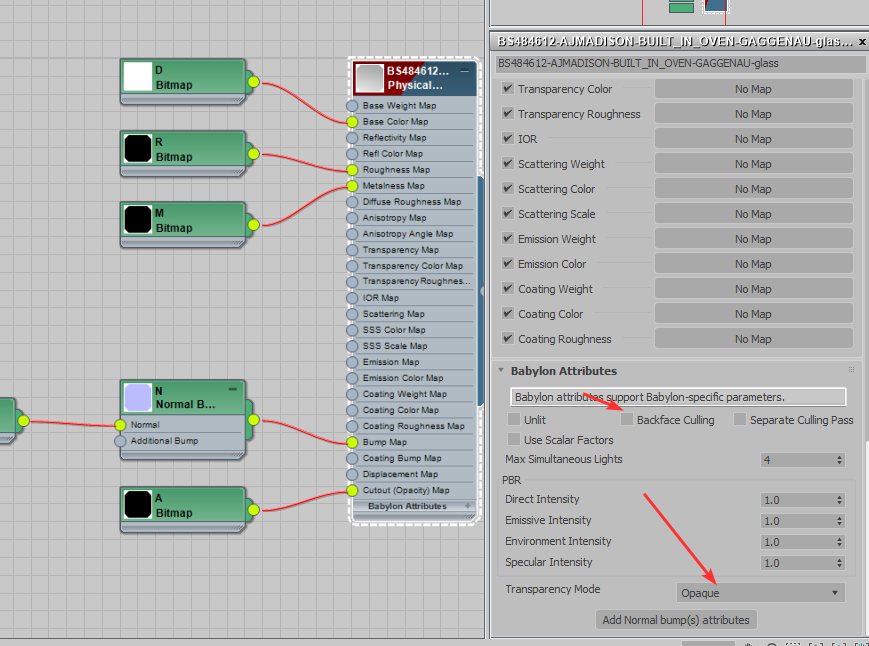This screenshot has width=869, height=646.
Task: Click the Roughness Map input socket
Action: tap(352, 170)
